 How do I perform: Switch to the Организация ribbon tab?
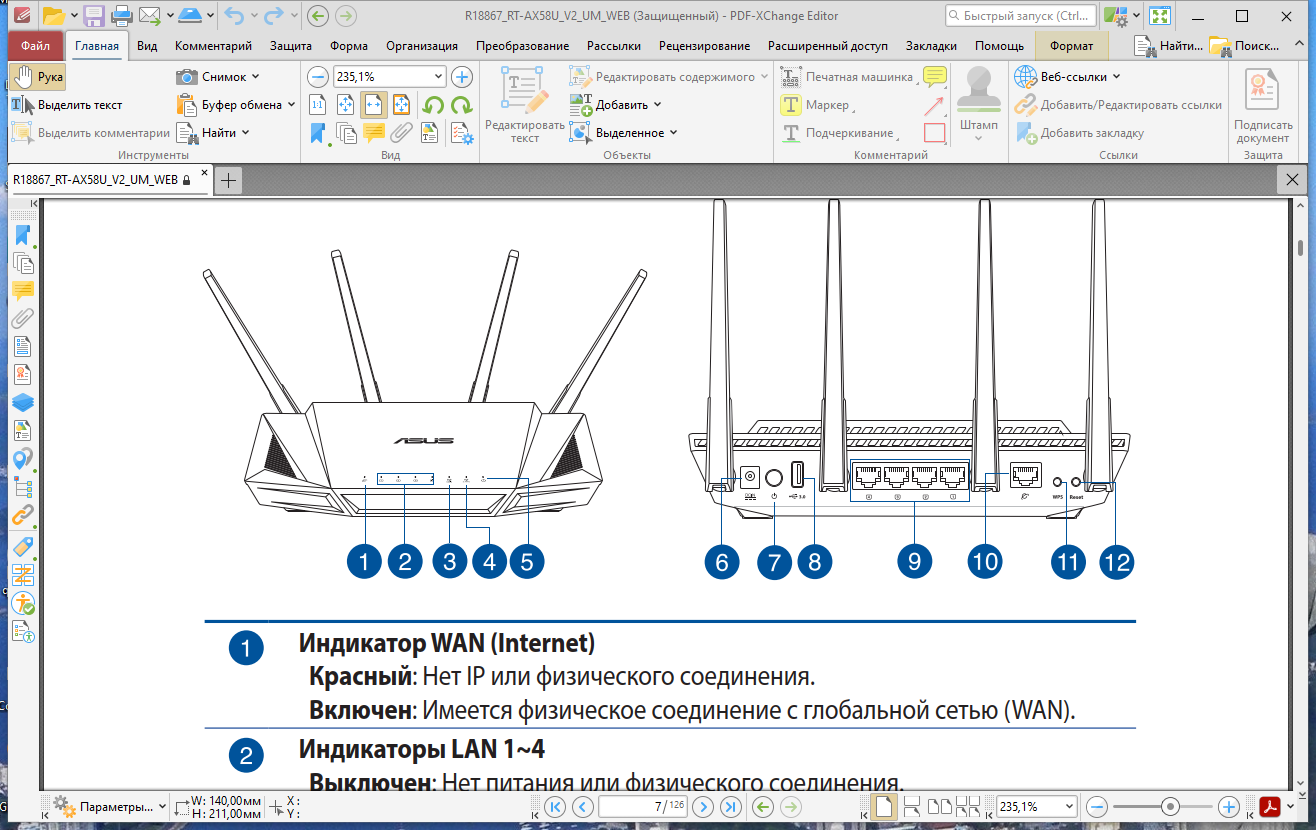click(422, 46)
